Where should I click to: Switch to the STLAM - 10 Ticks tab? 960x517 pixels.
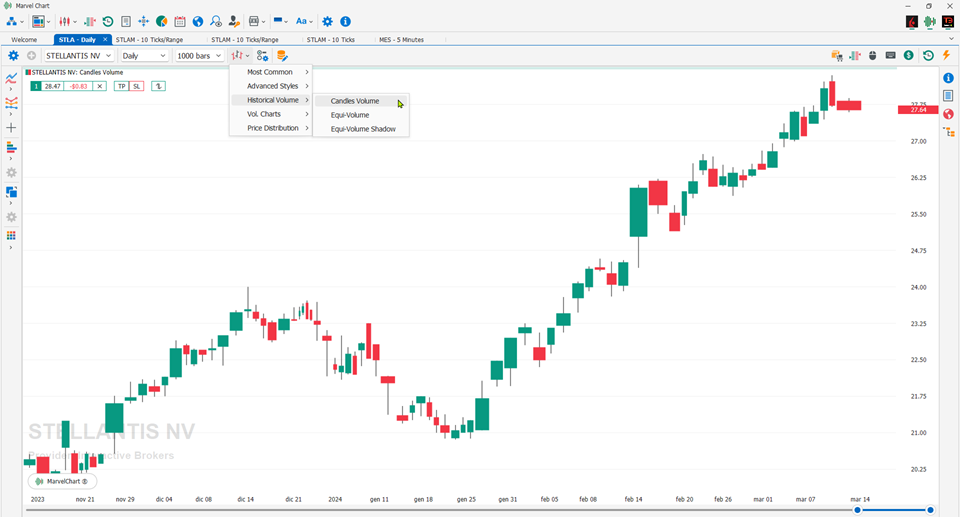(x=331, y=39)
